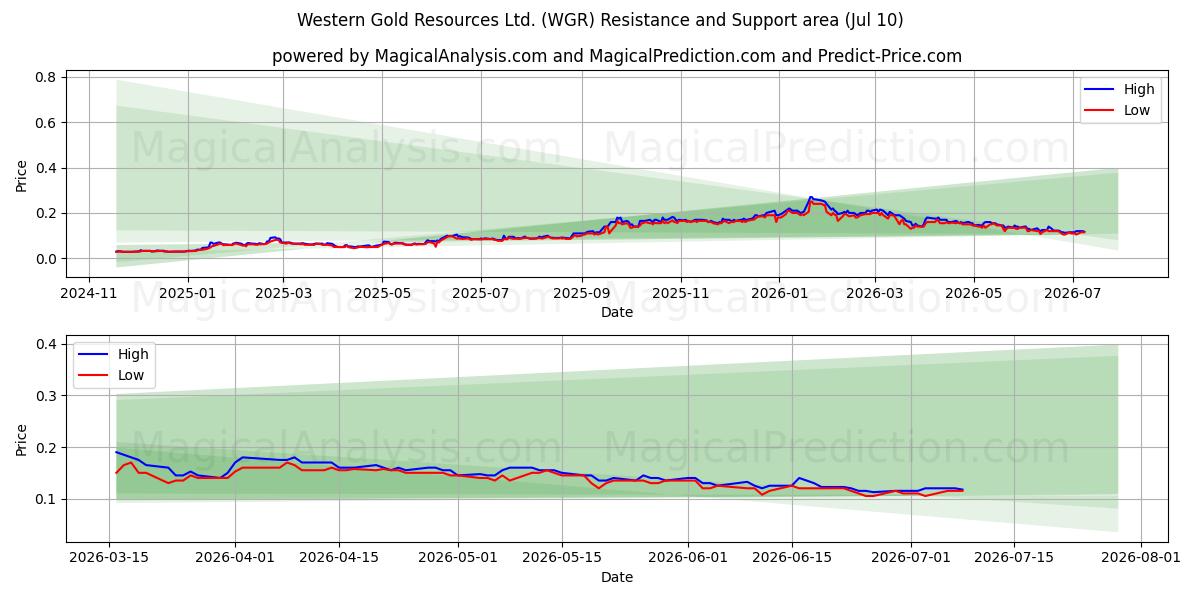
Task: Click the 2026-08-01 tick label
Action: coord(1141,558)
